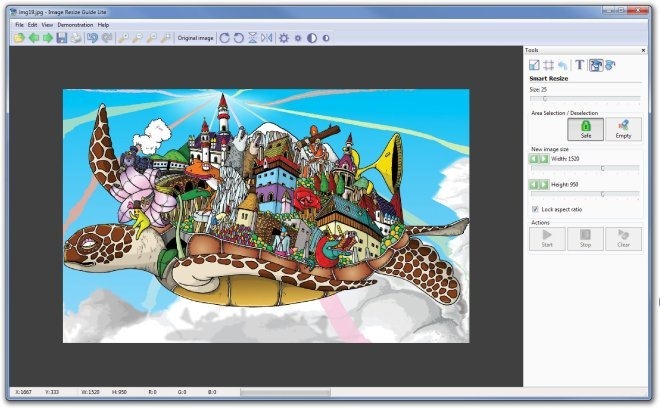The height and width of the screenshot is (409, 660).
Task: Decrease Height with the left arrow
Action: pos(534,185)
